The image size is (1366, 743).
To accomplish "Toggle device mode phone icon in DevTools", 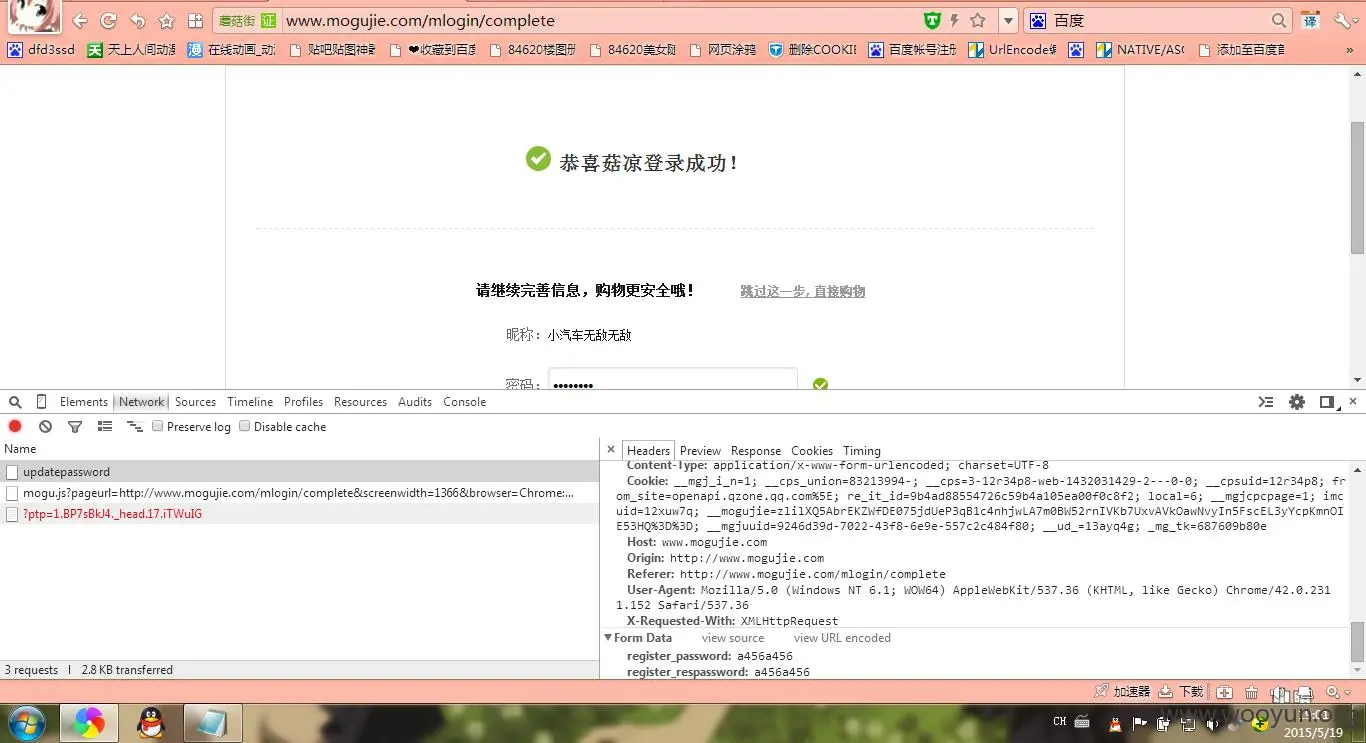I will point(41,402).
